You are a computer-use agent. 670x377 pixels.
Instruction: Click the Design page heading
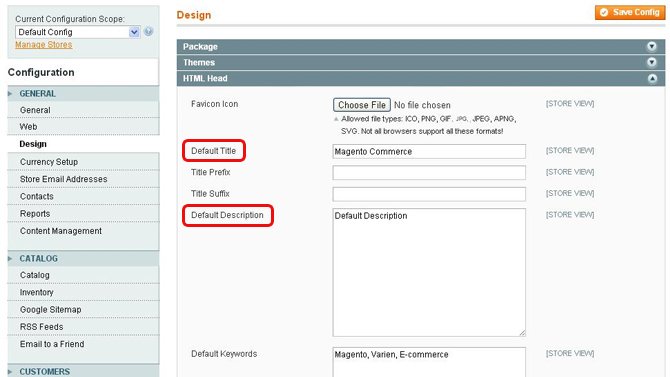click(194, 15)
